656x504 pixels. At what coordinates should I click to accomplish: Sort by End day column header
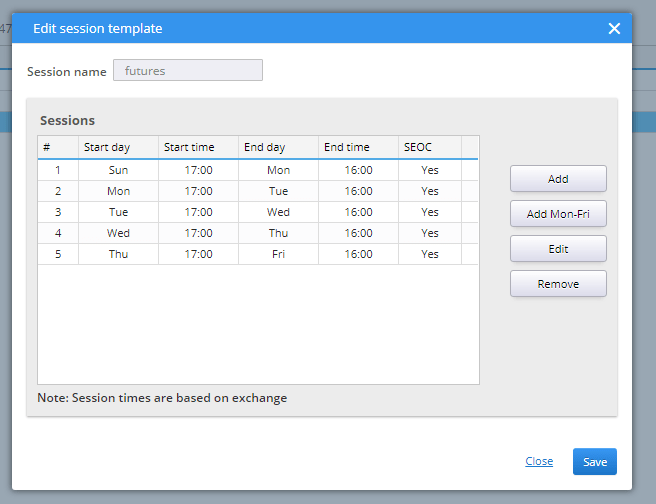(x=278, y=147)
